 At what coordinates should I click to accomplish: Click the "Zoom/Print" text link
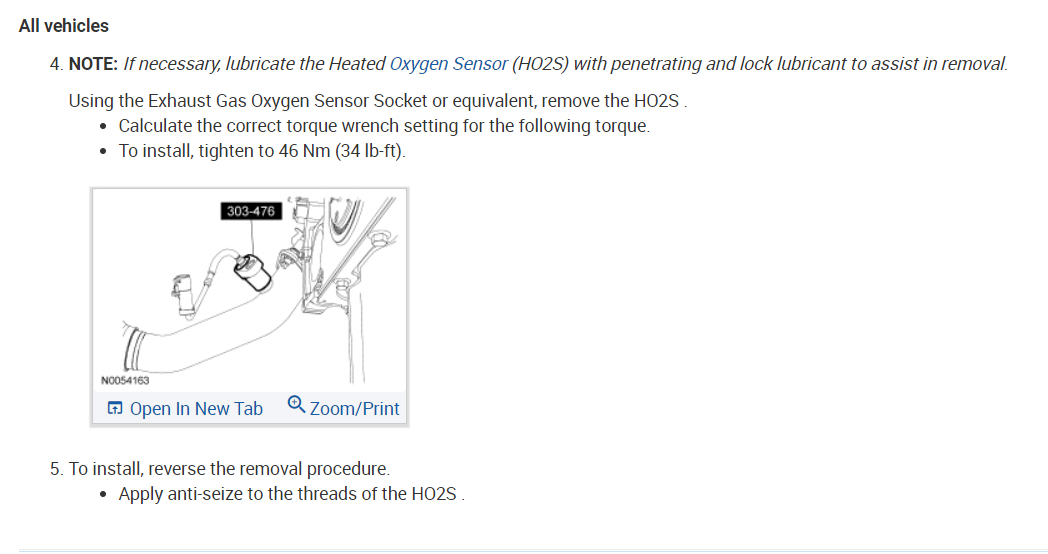coord(354,408)
